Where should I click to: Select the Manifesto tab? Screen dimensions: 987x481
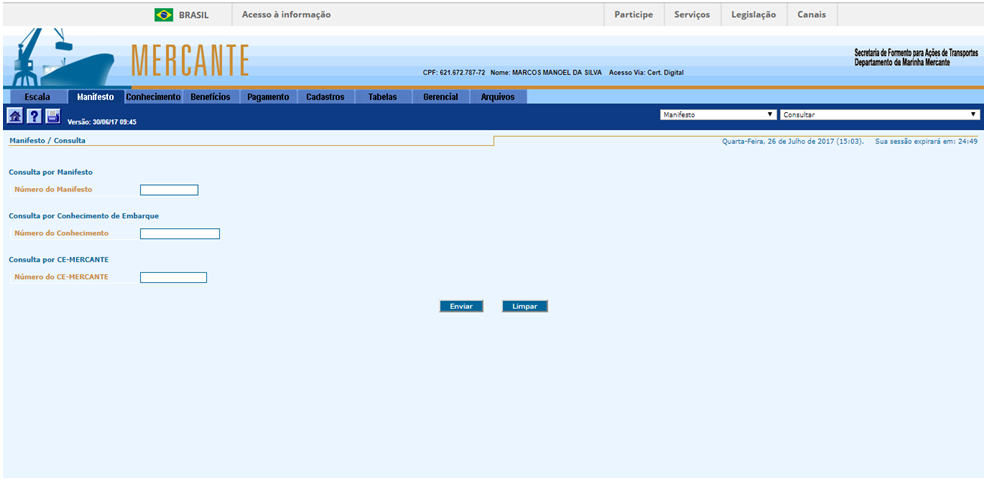(95, 97)
